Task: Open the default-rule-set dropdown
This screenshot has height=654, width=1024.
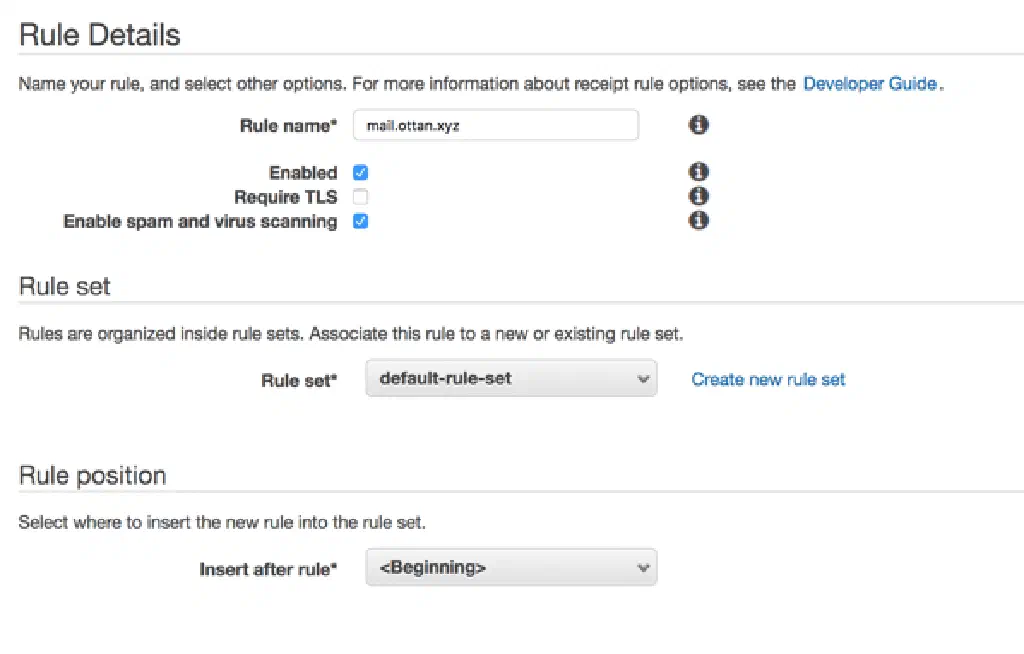Action: point(510,379)
